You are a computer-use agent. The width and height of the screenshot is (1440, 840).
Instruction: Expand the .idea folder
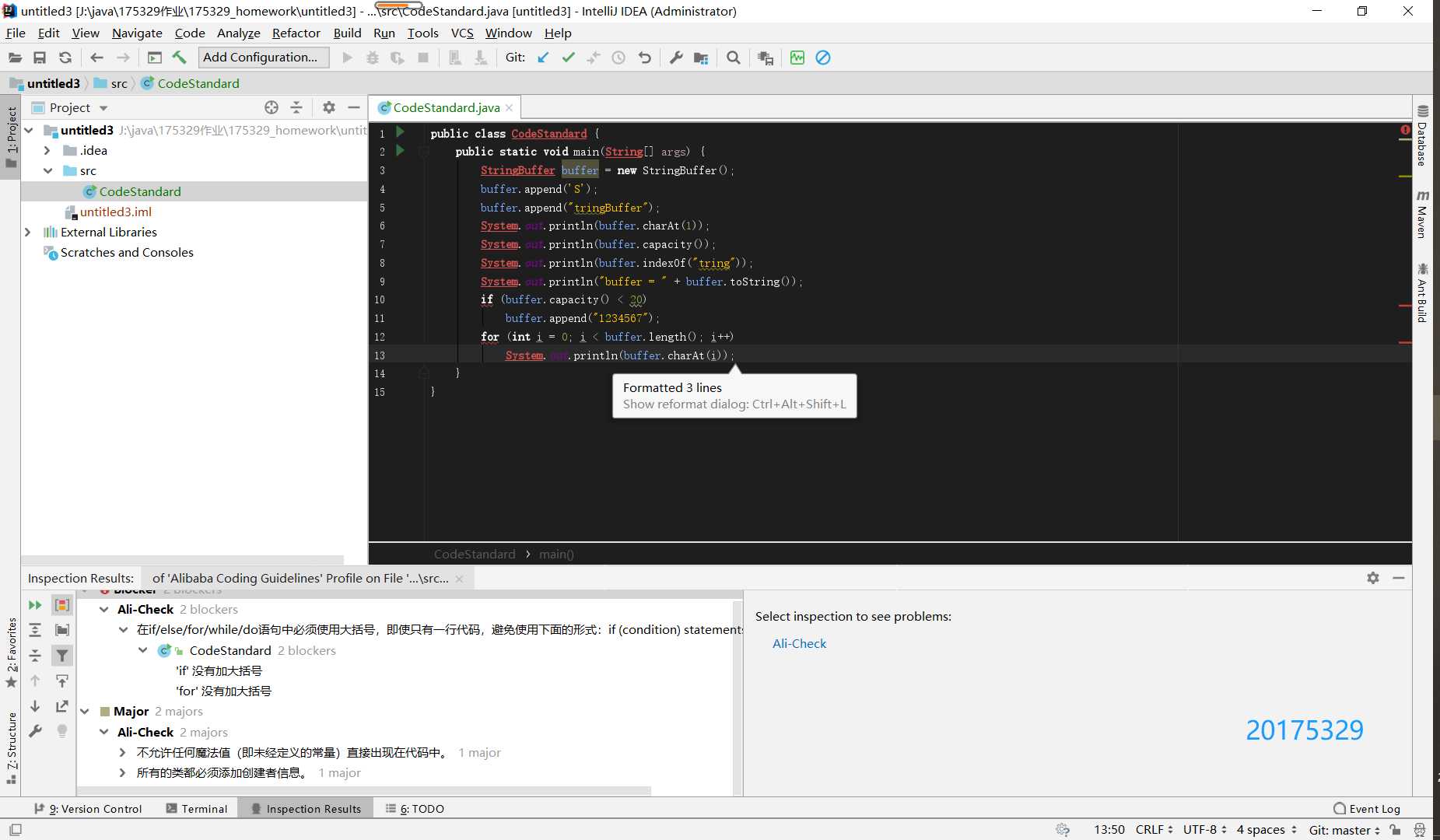point(47,150)
